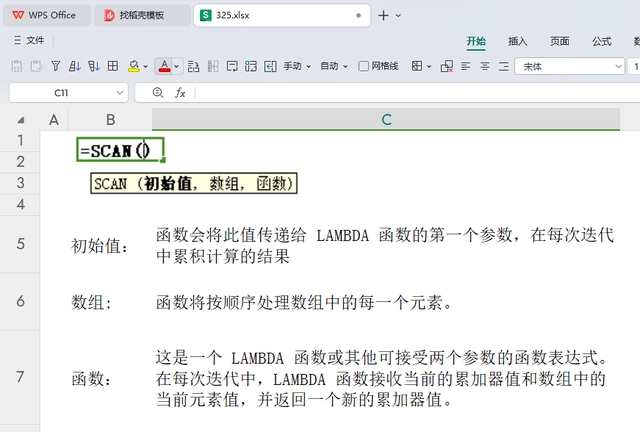The height and width of the screenshot is (432, 640).
Task: Click the merge cells icon
Action: pos(251,66)
